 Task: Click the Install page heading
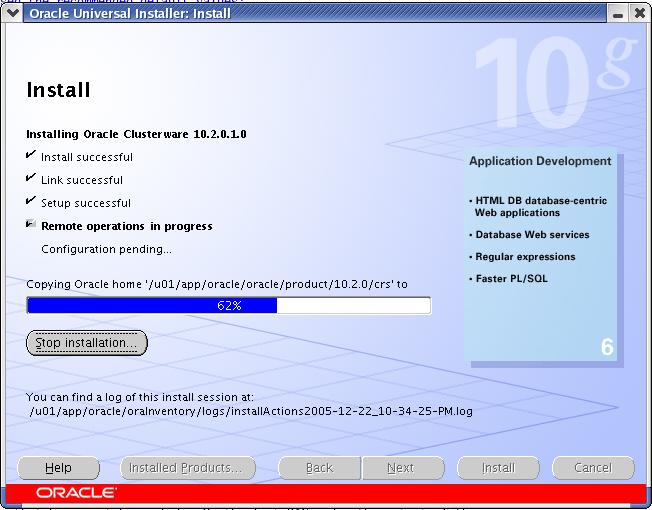tap(58, 90)
